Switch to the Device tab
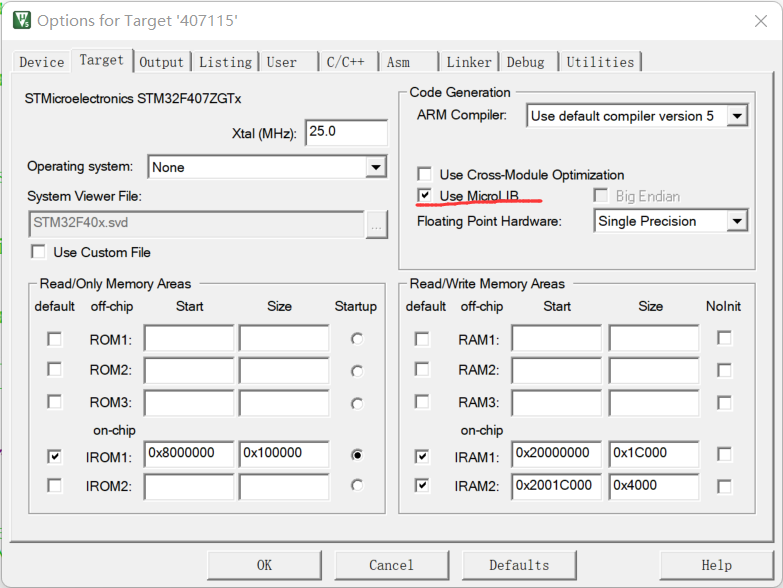Image resolution: width=783 pixels, height=588 pixels. [41, 62]
